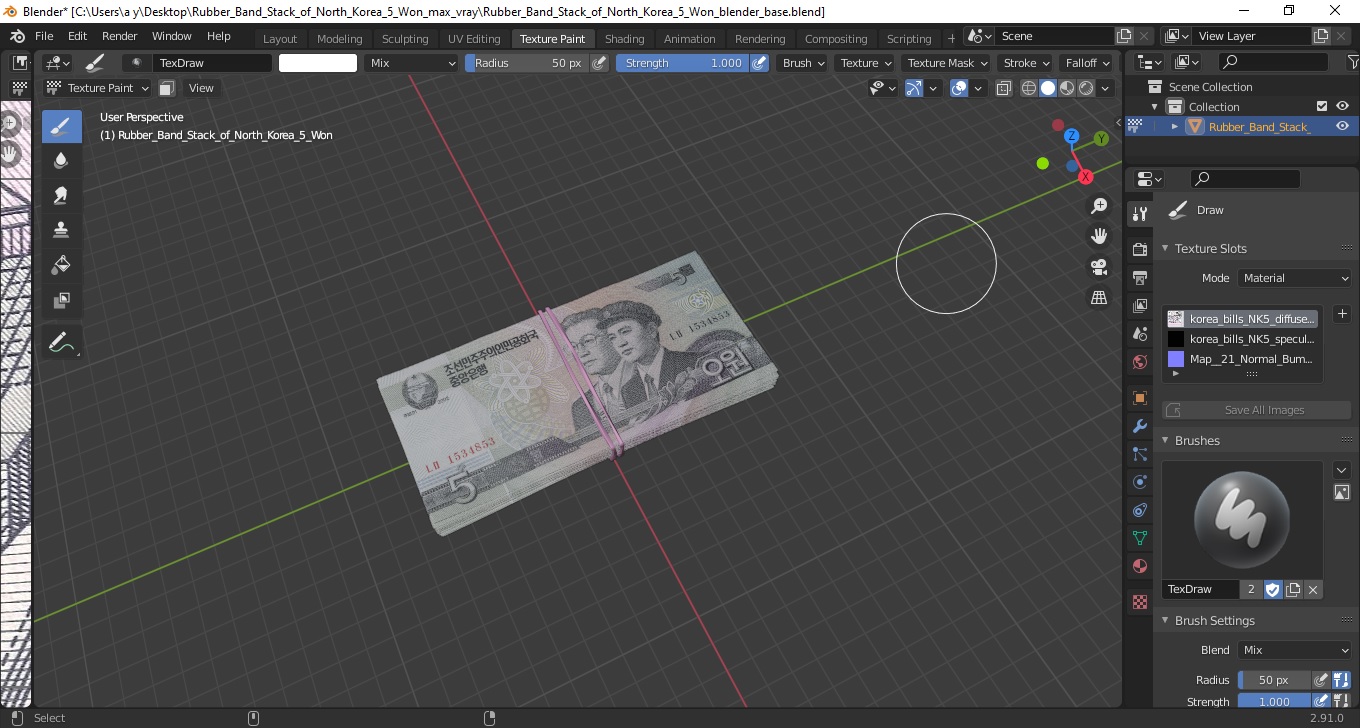This screenshot has height=728, width=1360.
Task: Switch to wireframe viewport shading
Action: tap(1029, 88)
